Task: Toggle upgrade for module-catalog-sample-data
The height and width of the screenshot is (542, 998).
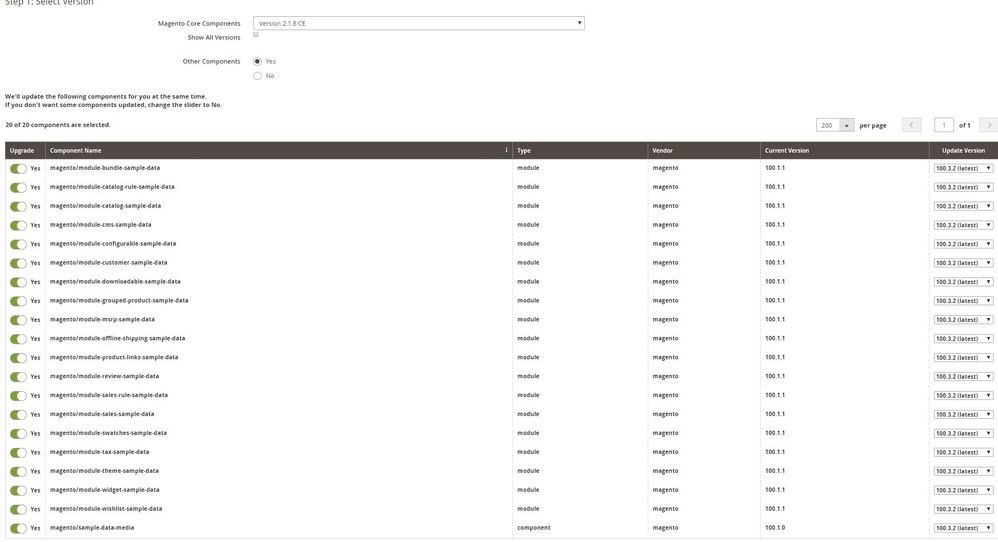Action: (18, 207)
